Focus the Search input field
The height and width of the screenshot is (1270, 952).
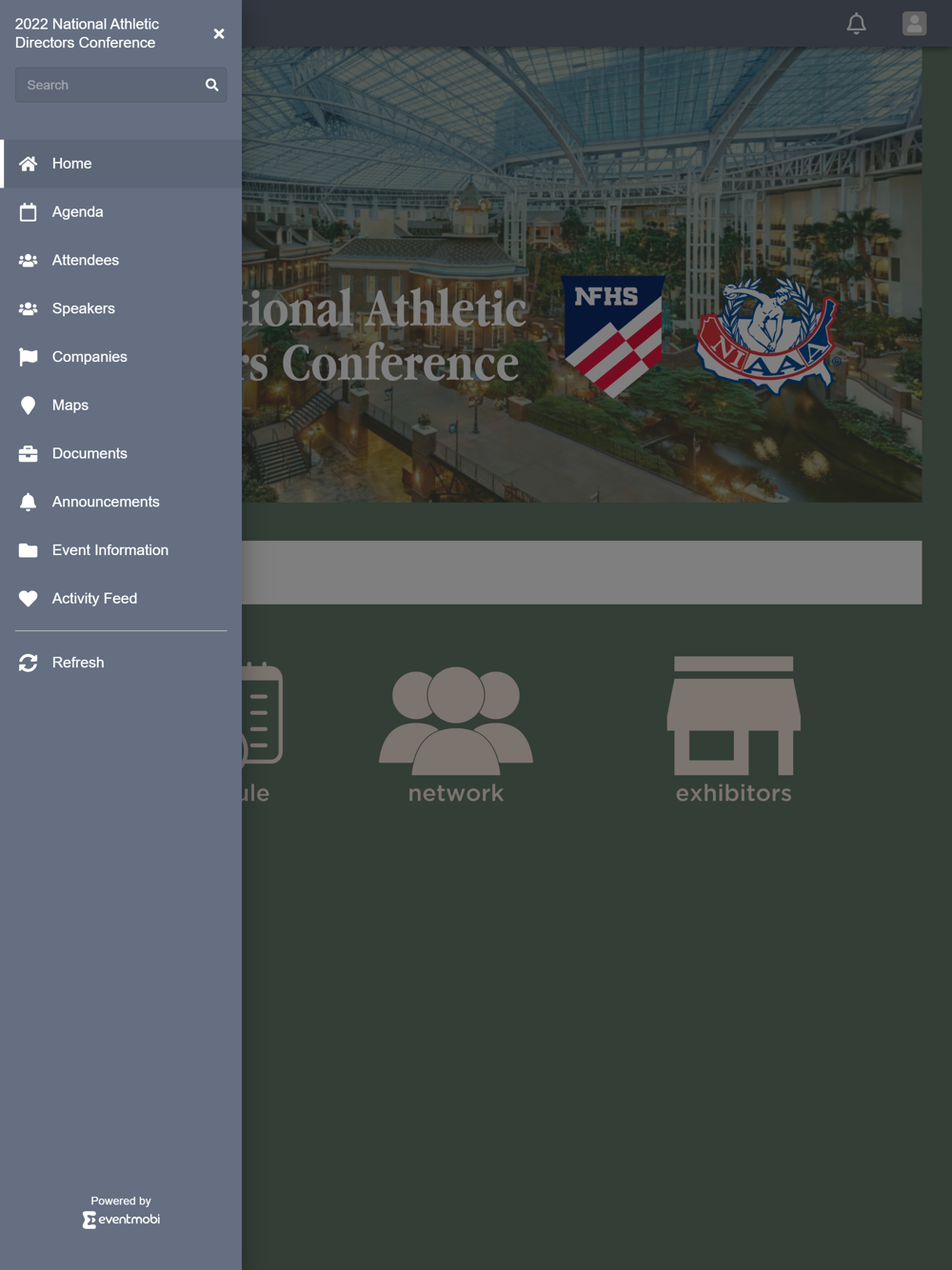point(121,85)
